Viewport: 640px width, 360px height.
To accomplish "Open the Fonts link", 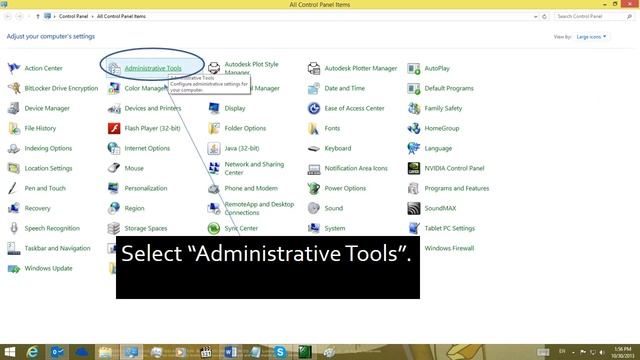I will point(332,128).
